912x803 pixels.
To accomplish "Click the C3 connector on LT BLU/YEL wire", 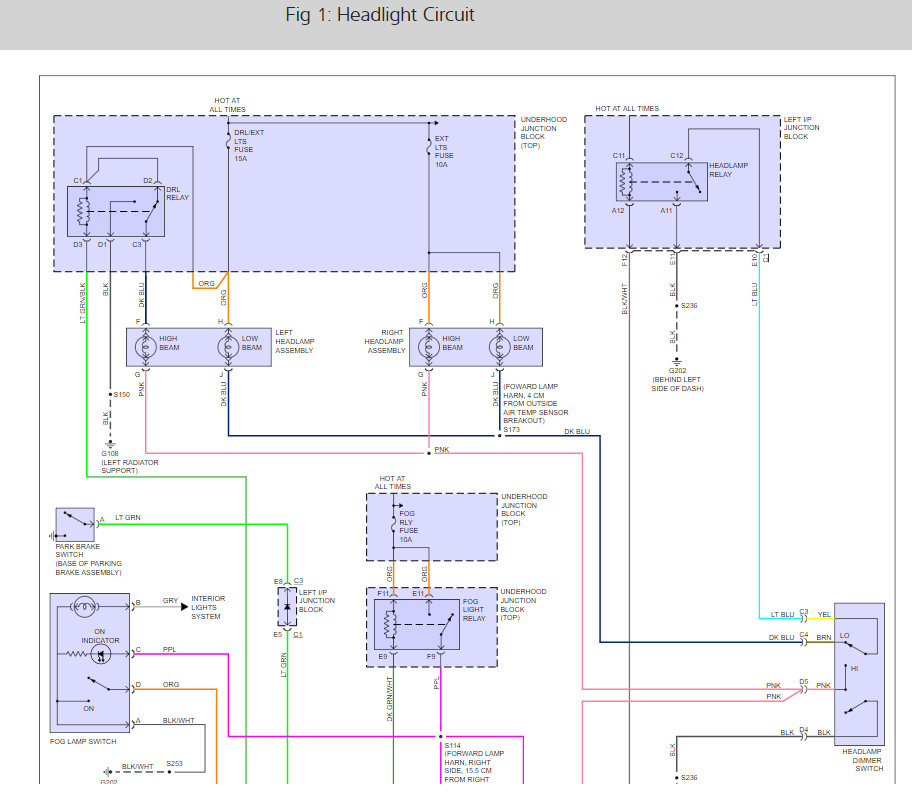I will (x=804, y=618).
